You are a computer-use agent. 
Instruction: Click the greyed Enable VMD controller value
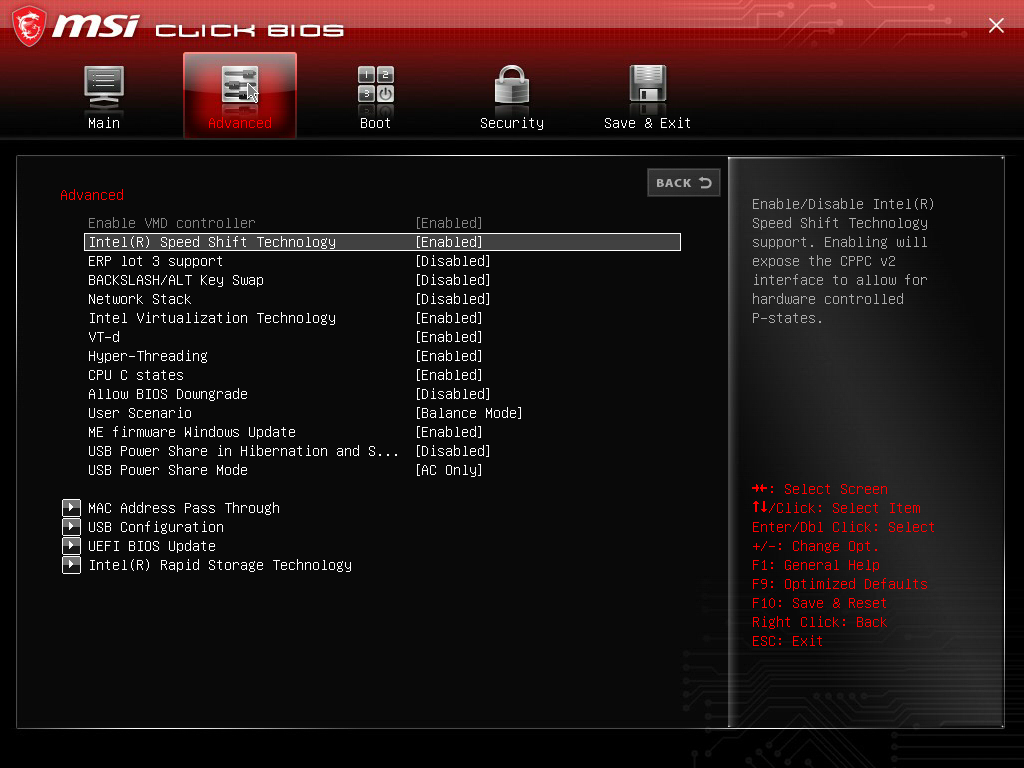coord(449,223)
